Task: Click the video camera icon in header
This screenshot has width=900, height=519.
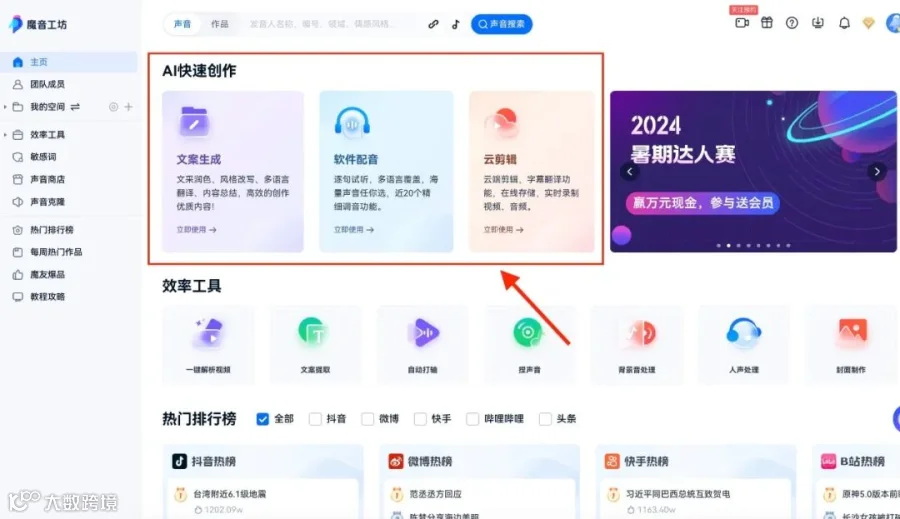Action: point(742,23)
